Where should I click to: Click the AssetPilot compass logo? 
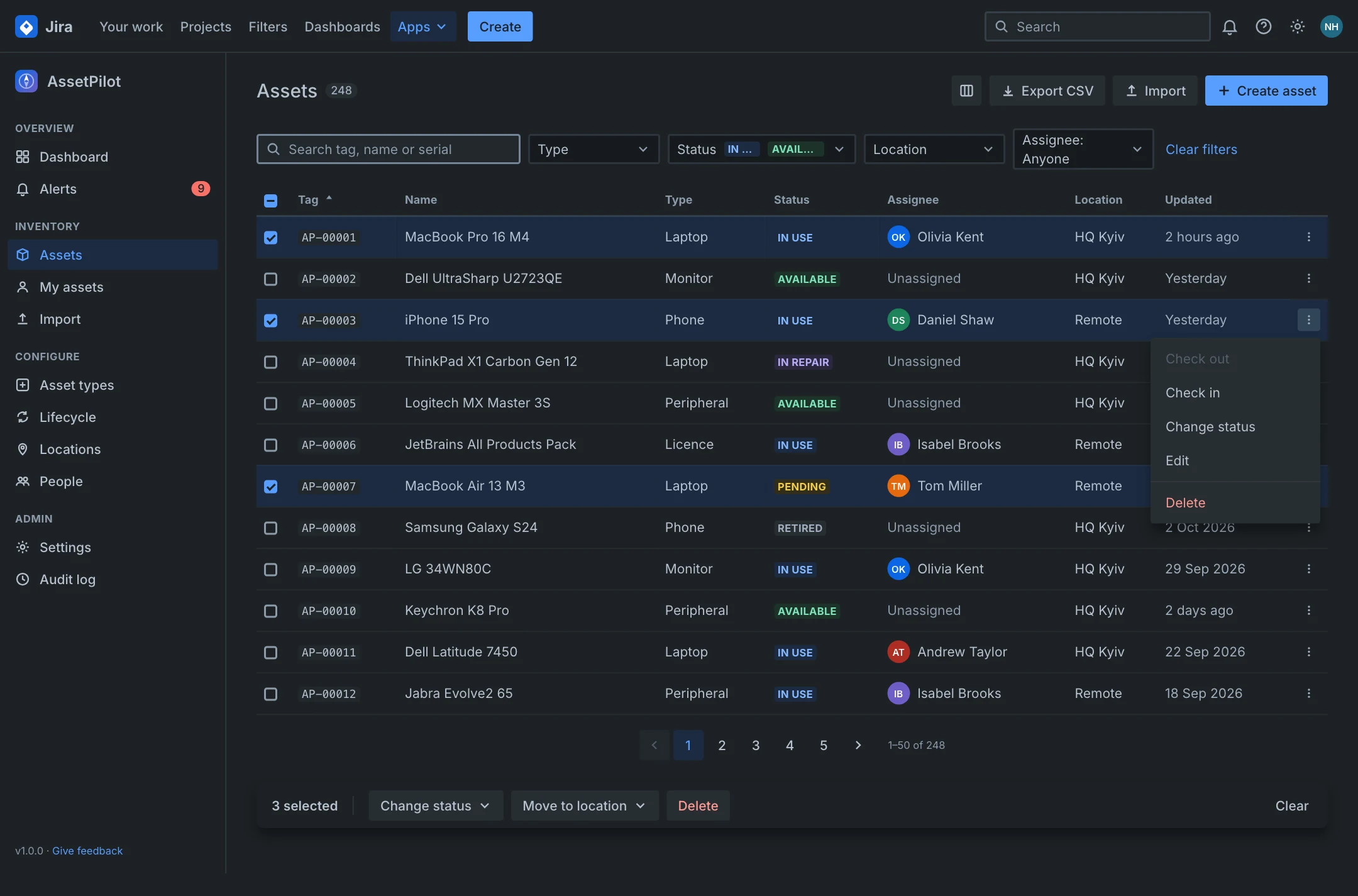[26, 81]
